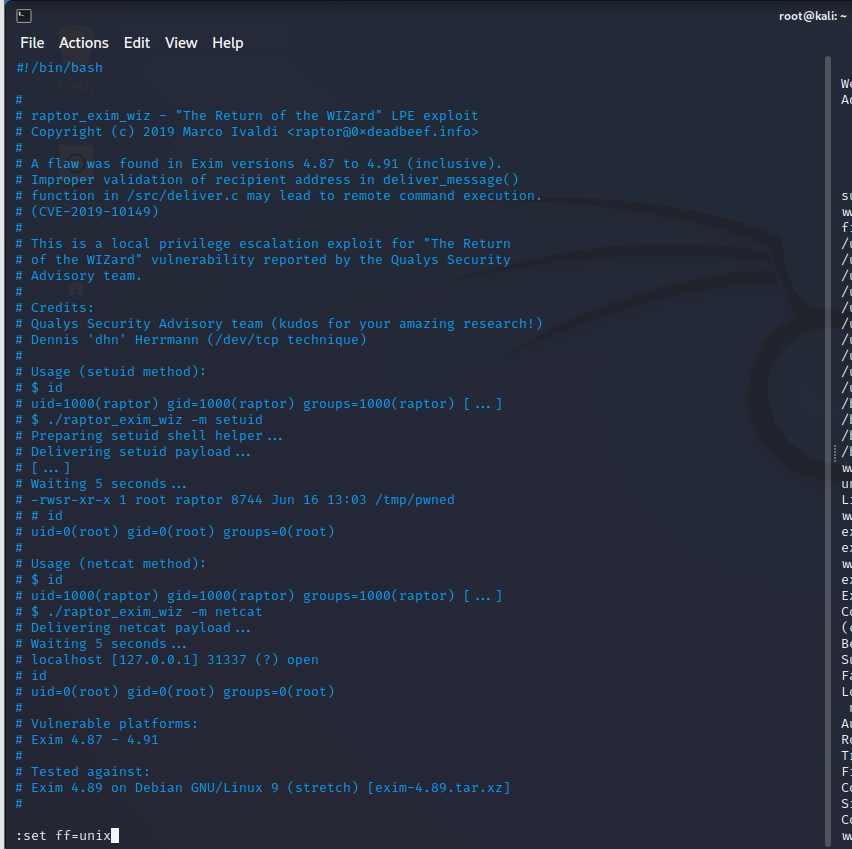Click the 'Preparing setuid shell helper...' line

click(x=149, y=435)
